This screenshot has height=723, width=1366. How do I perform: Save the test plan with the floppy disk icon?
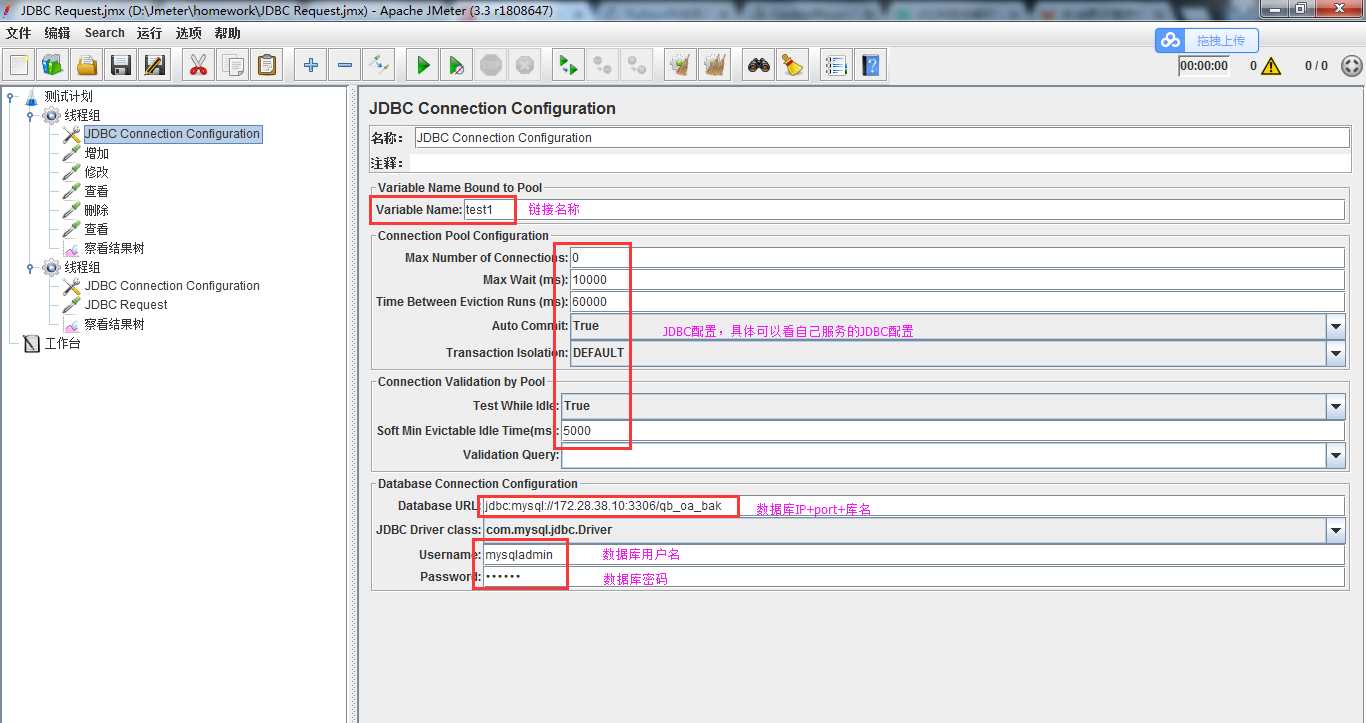(x=121, y=65)
